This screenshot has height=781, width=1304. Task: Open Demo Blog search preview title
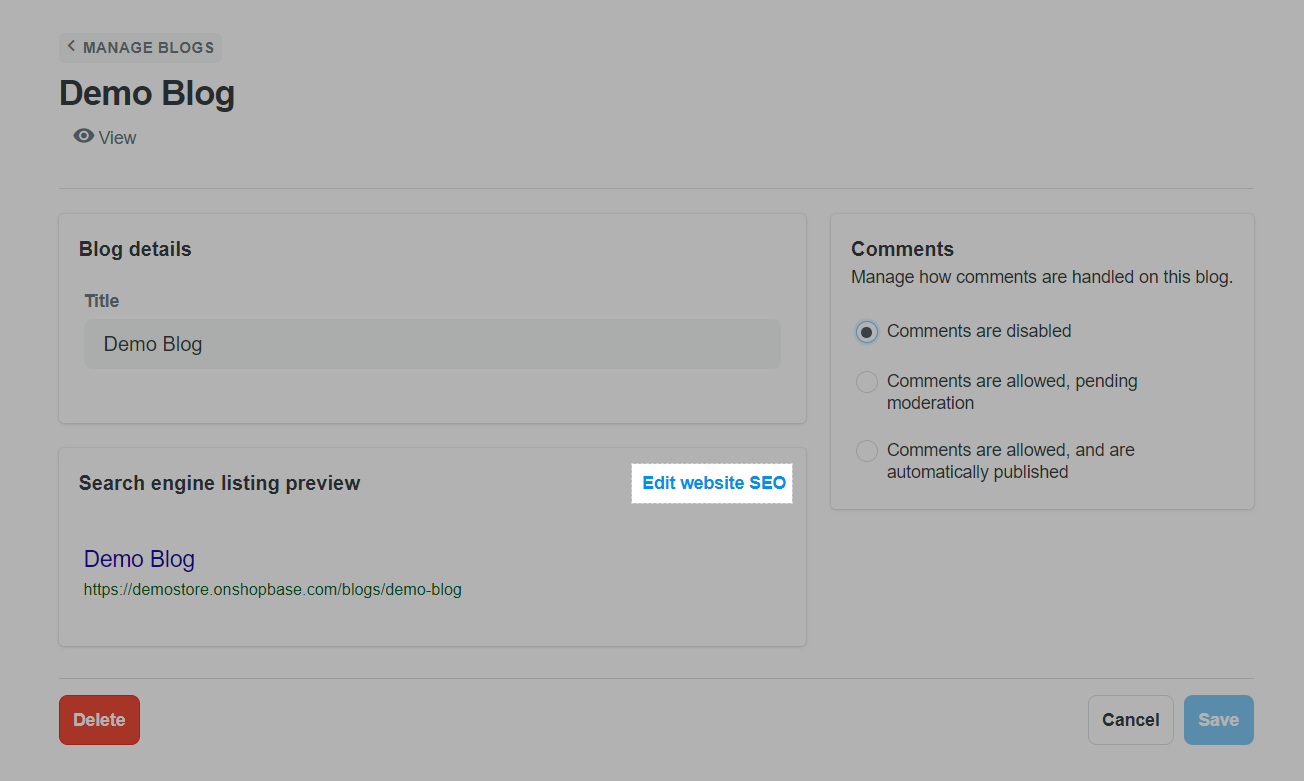[139, 559]
